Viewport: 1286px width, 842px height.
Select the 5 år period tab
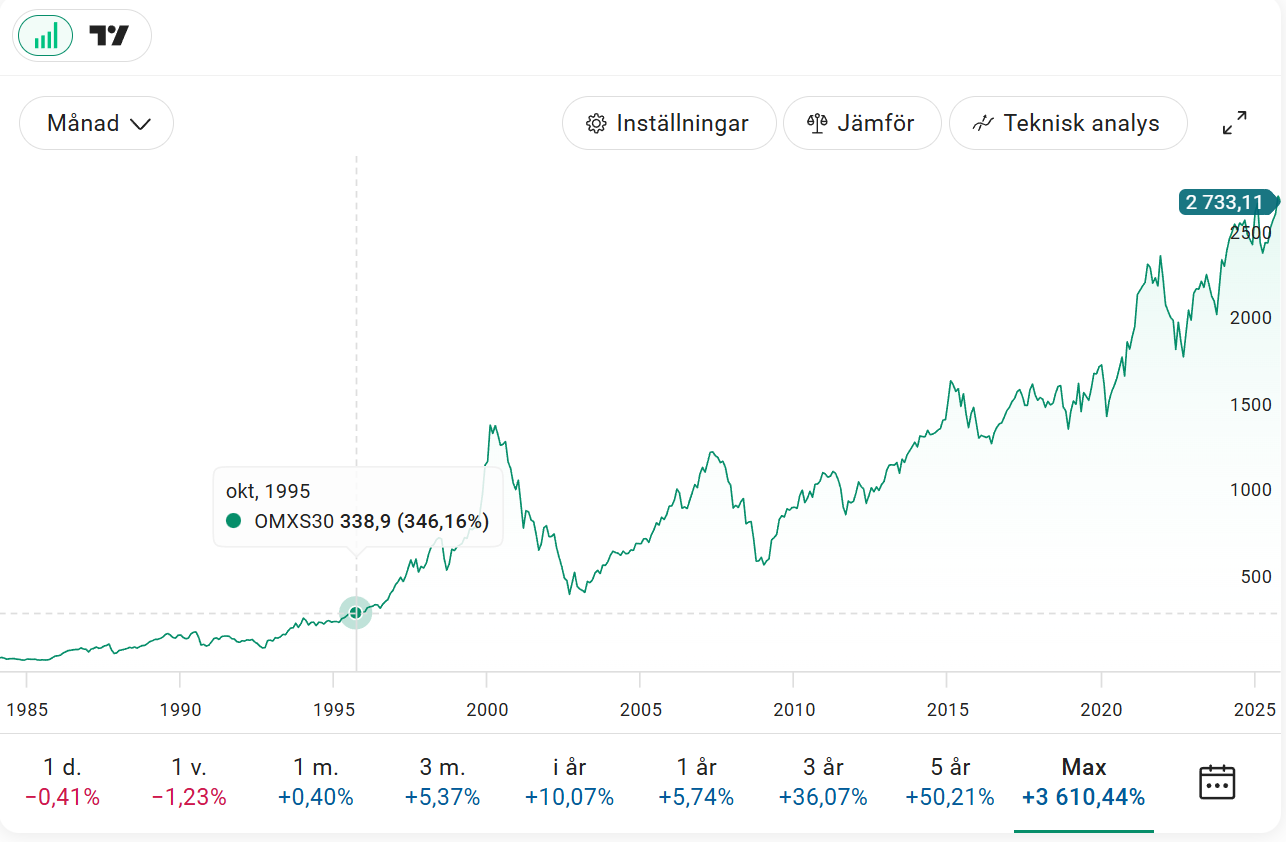pyautogui.click(x=949, y=782)
